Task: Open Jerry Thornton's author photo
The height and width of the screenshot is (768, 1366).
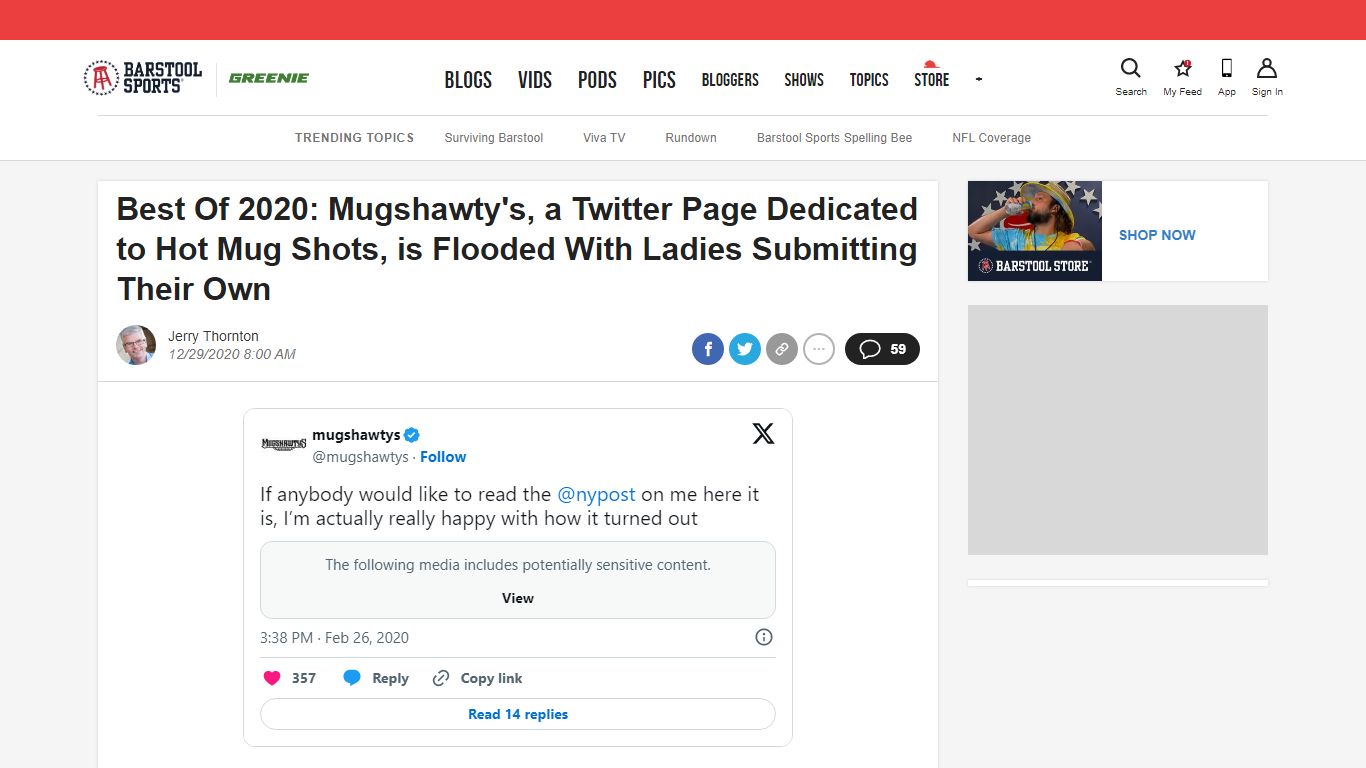Action: [136, 345]
